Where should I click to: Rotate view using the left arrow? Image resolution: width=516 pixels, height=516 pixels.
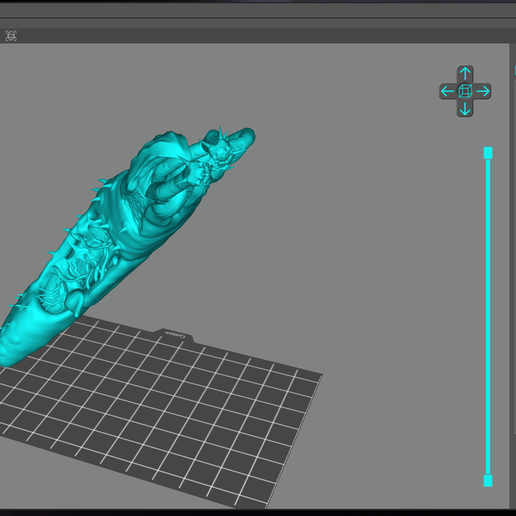[447, 91]
